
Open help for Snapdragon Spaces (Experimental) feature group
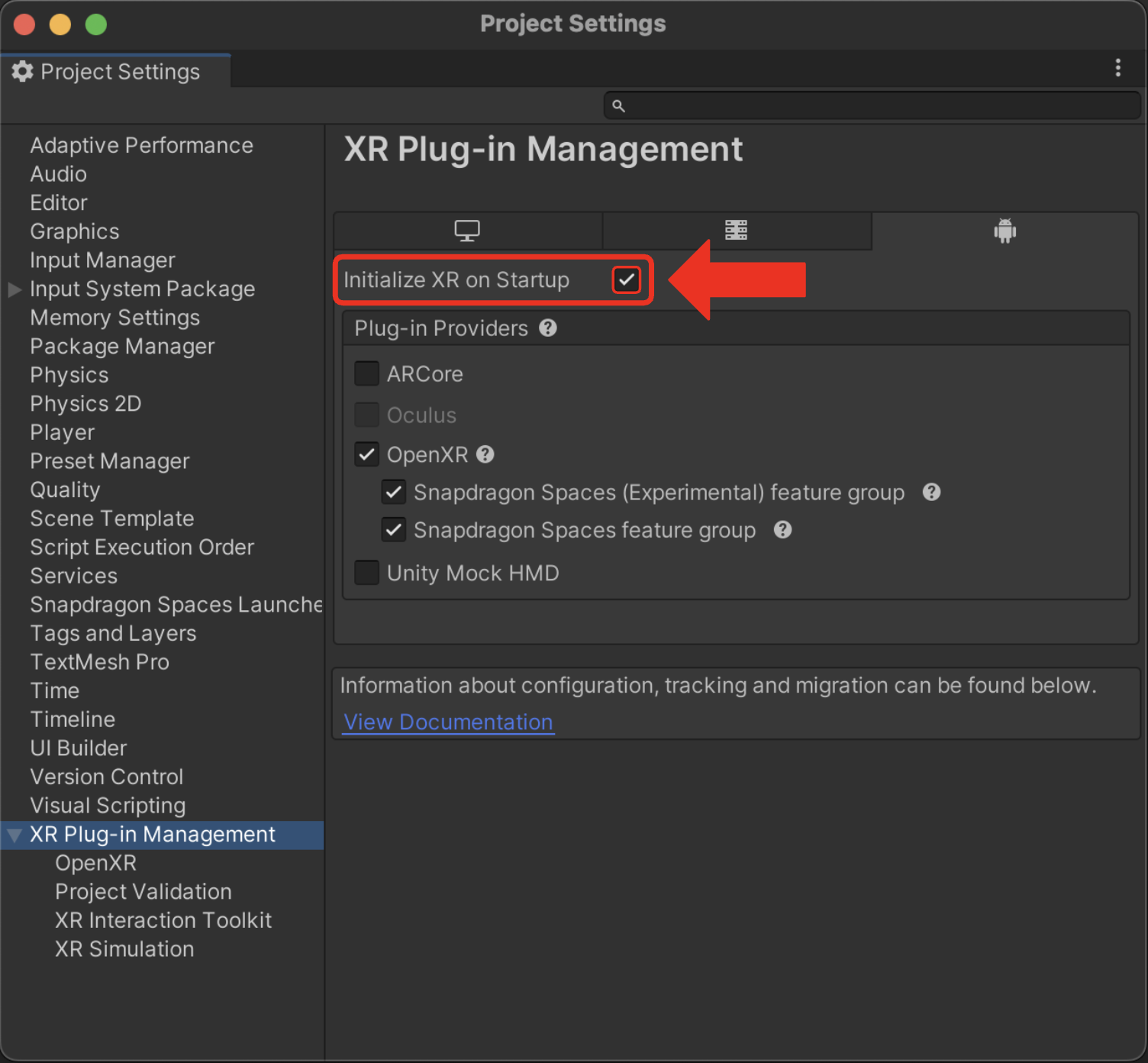click(x=931, y=492)
